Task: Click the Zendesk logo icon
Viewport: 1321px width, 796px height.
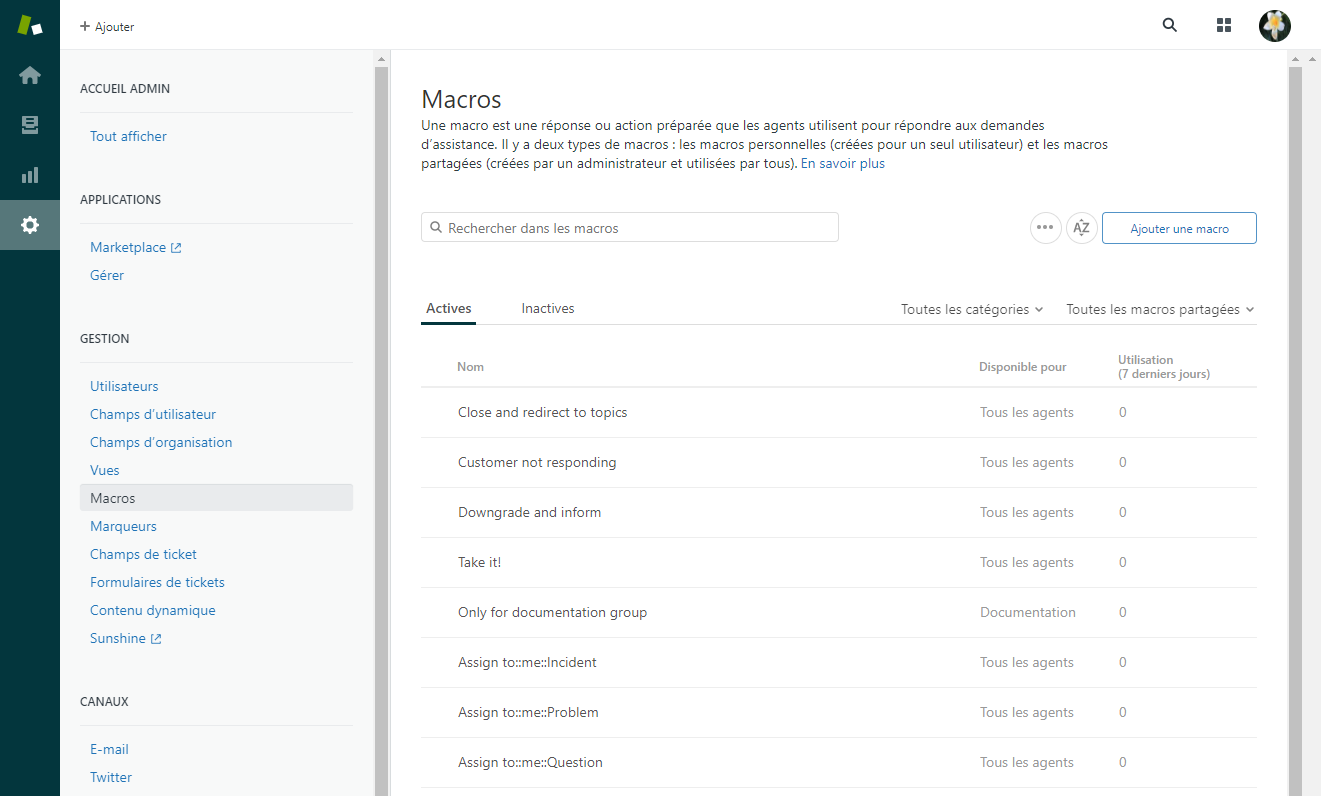Action: (x=30, y=26)
